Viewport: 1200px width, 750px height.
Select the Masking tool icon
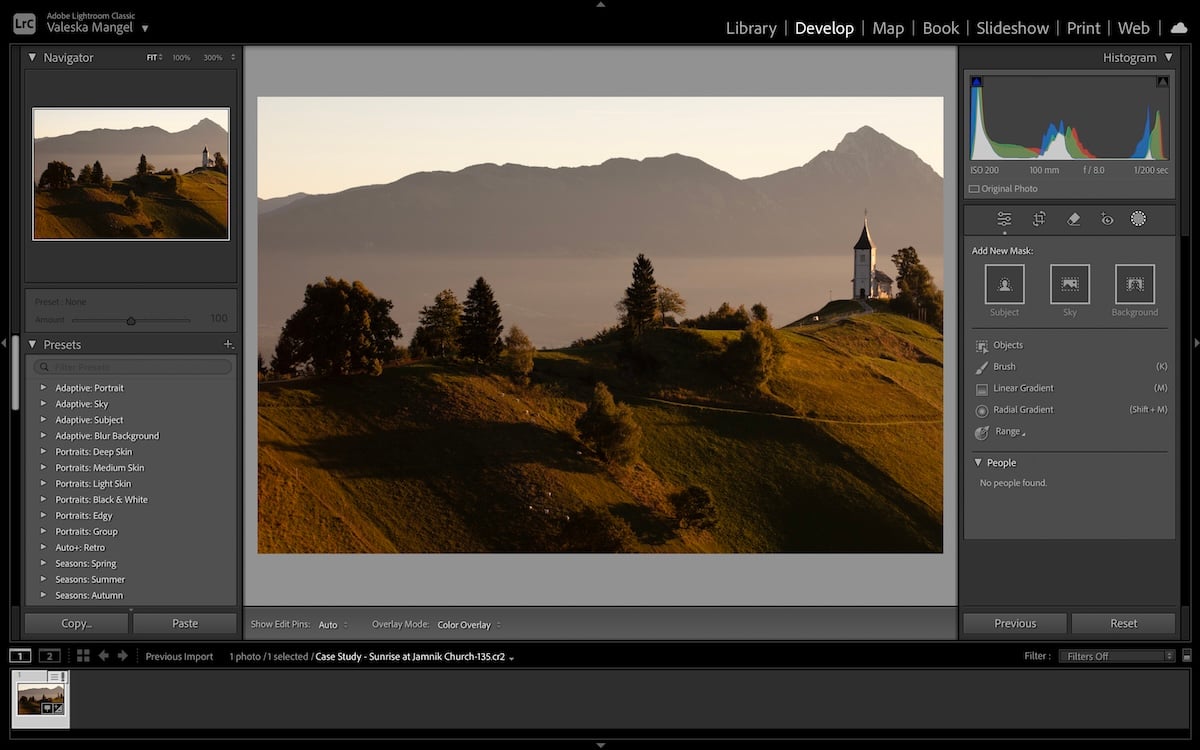[x=1138, y=218]
